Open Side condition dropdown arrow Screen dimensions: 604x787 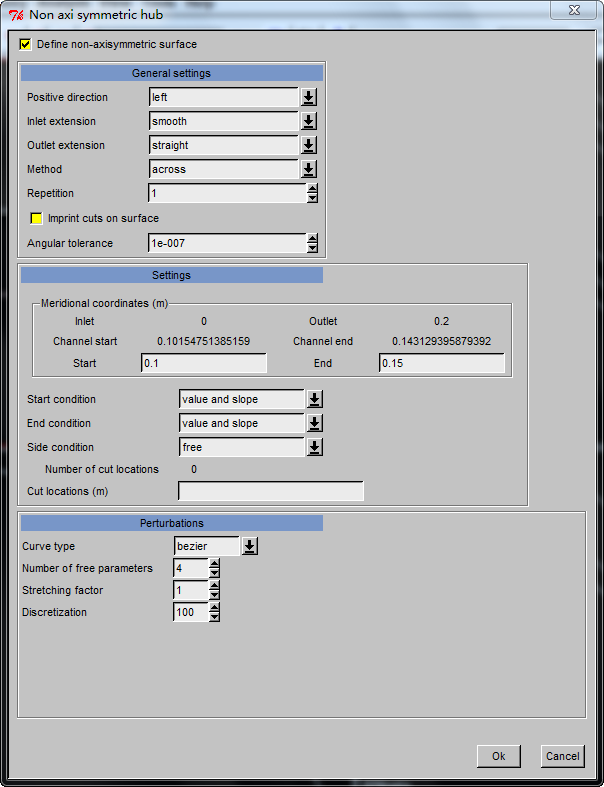tap(314, 447)
